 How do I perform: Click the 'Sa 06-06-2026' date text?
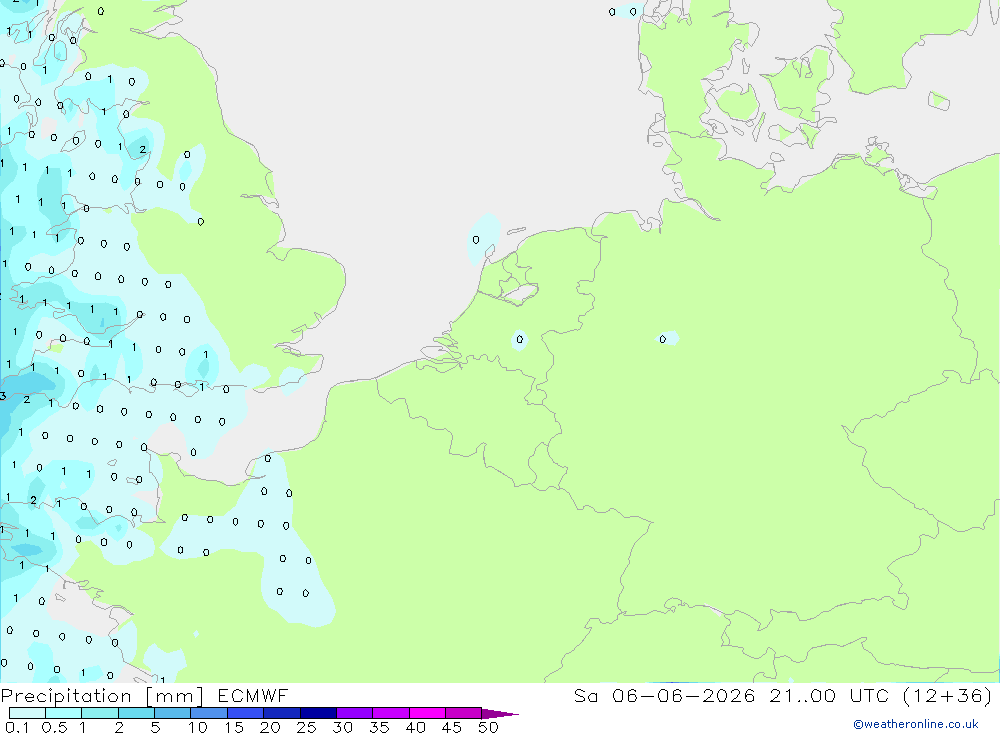tap(664, 695)
